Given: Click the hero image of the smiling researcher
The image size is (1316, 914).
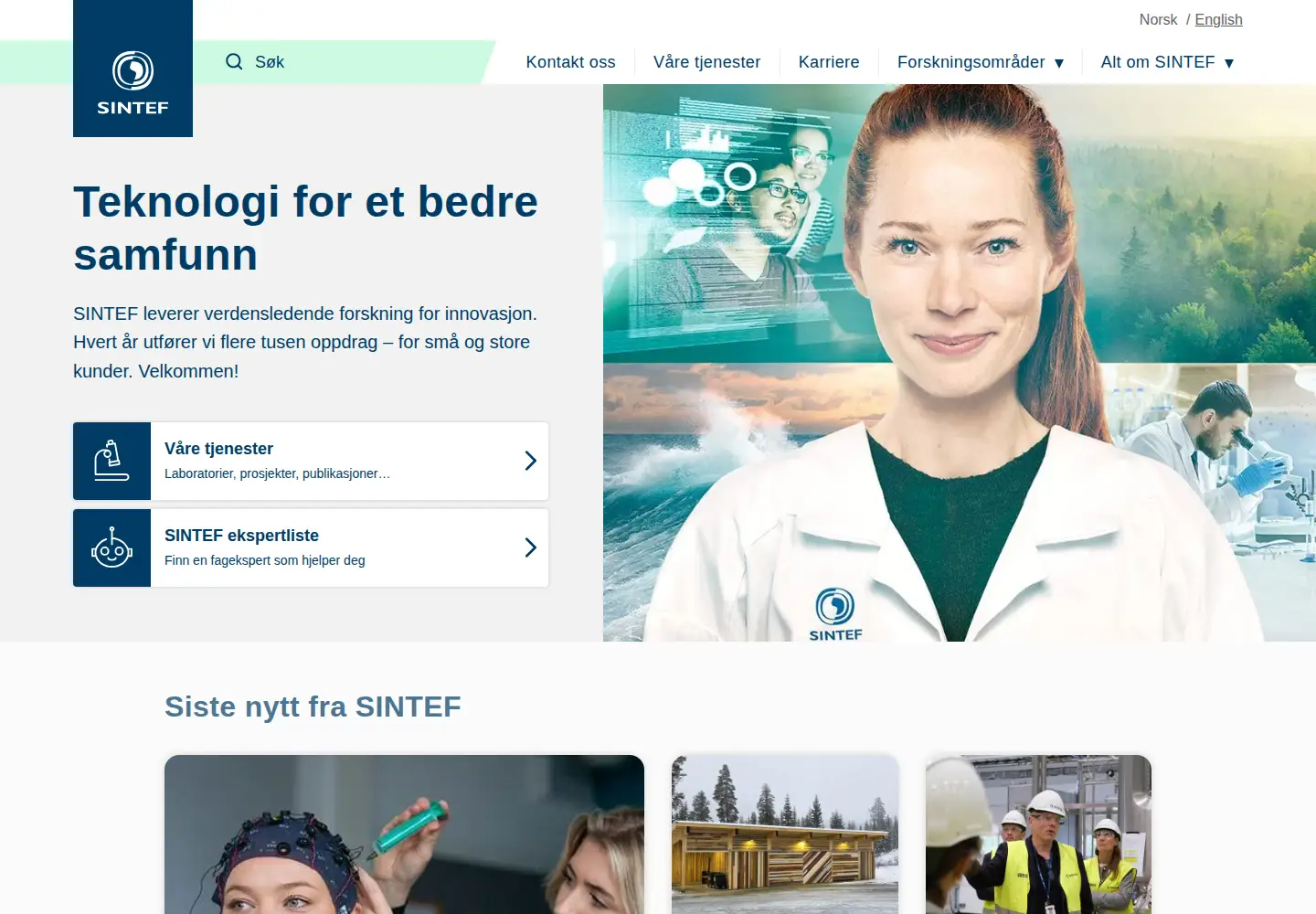Looking at the screenshot, I should coord(960,363).
